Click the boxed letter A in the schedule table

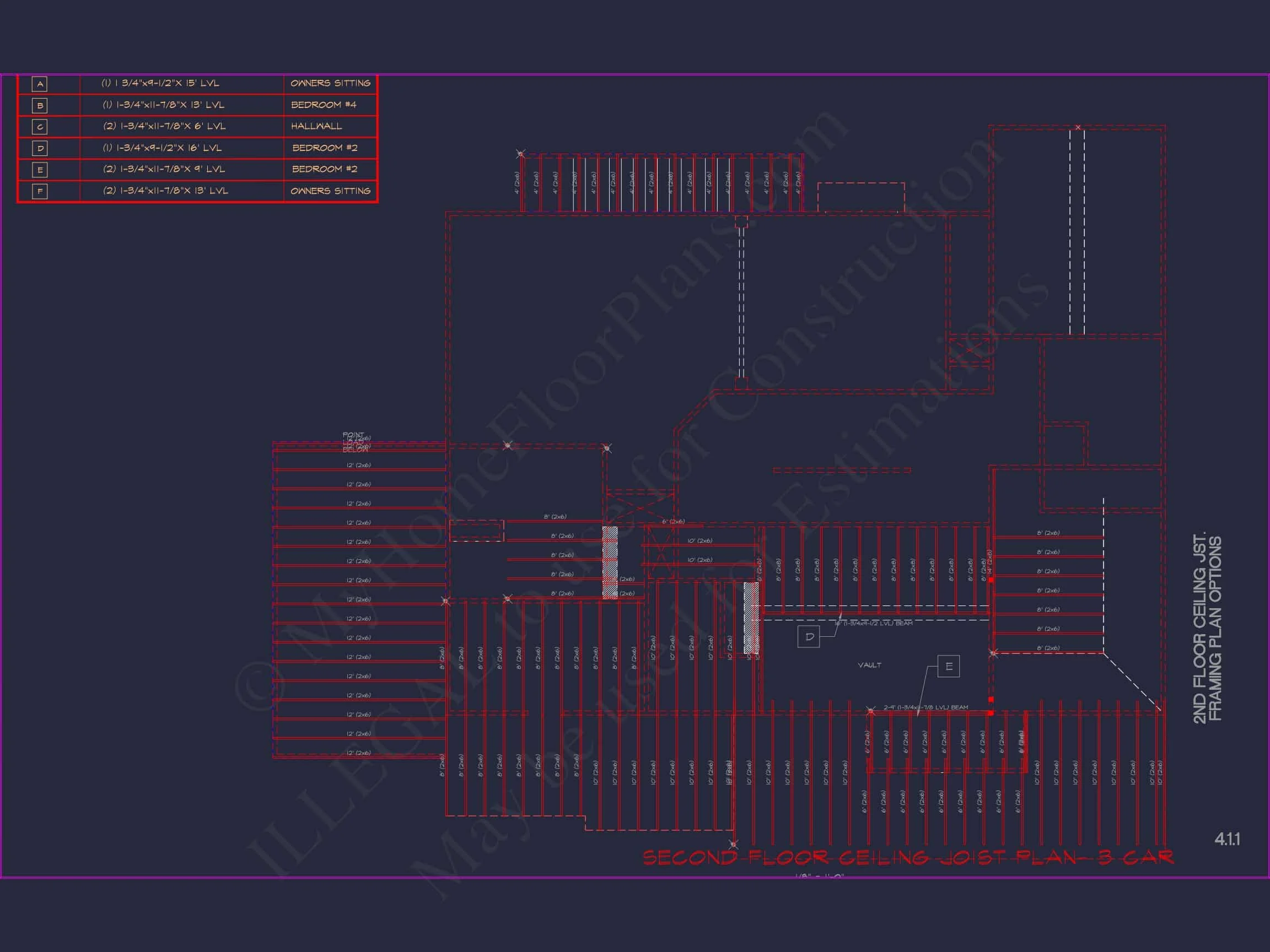tap(40, 84)
